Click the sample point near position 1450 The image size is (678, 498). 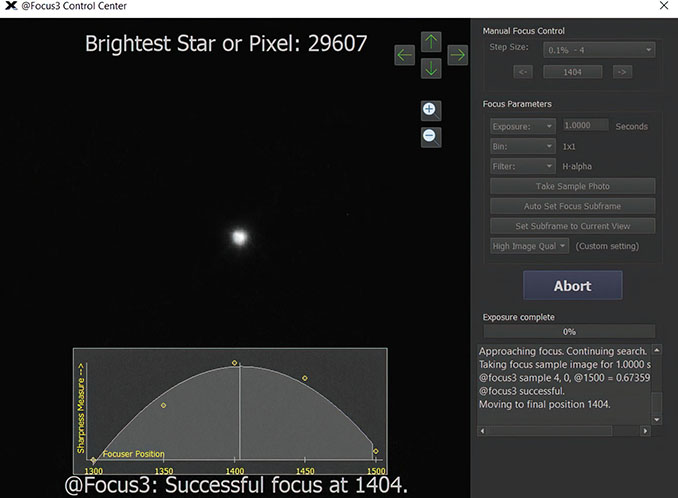tap(305, 378)
